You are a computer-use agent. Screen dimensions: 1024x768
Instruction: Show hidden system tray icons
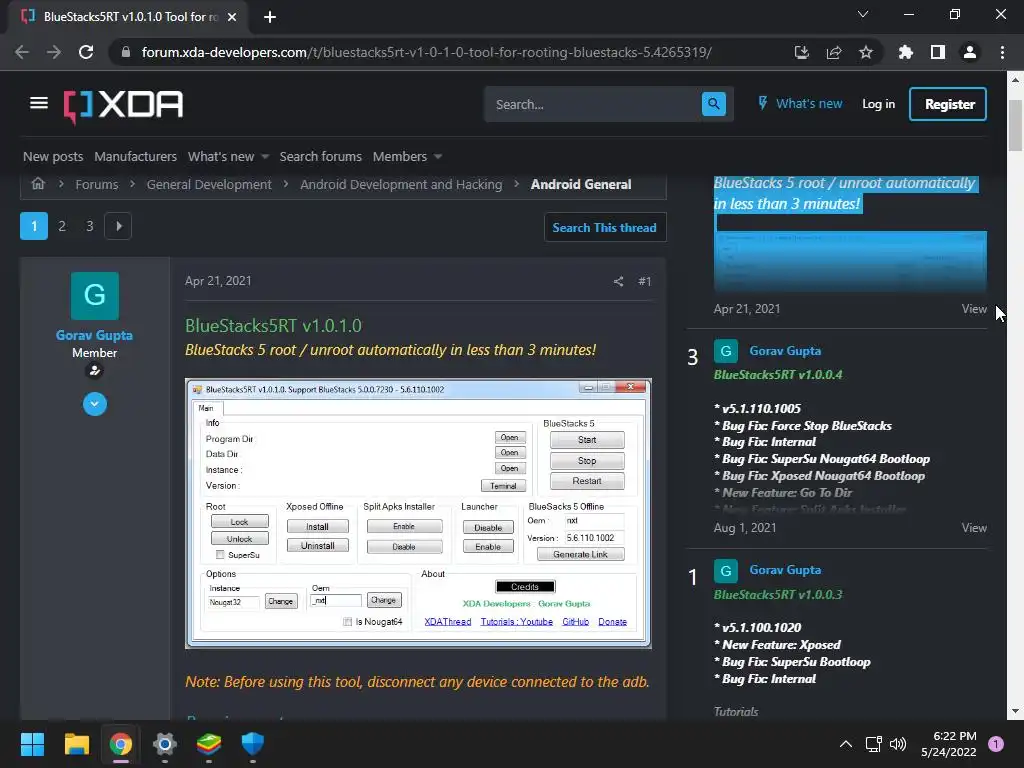point(846,744)
